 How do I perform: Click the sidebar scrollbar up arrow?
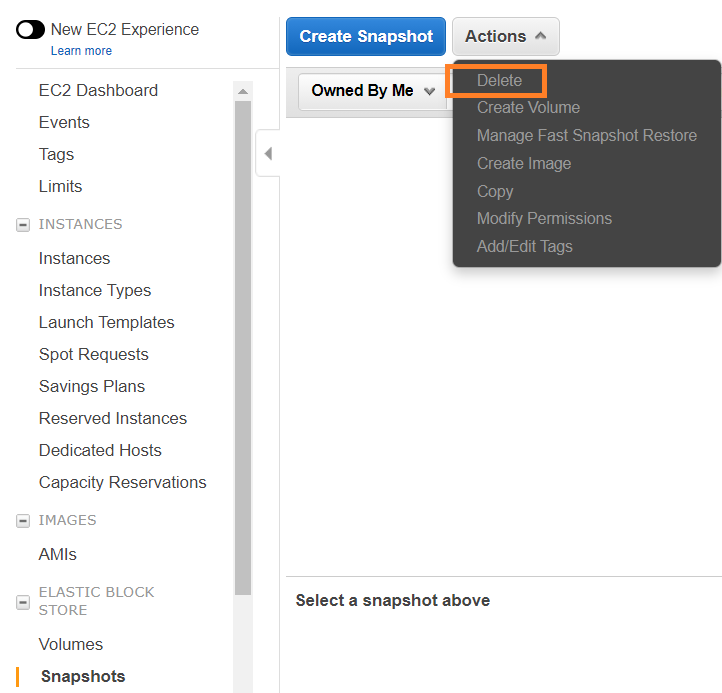pos(243,91)
